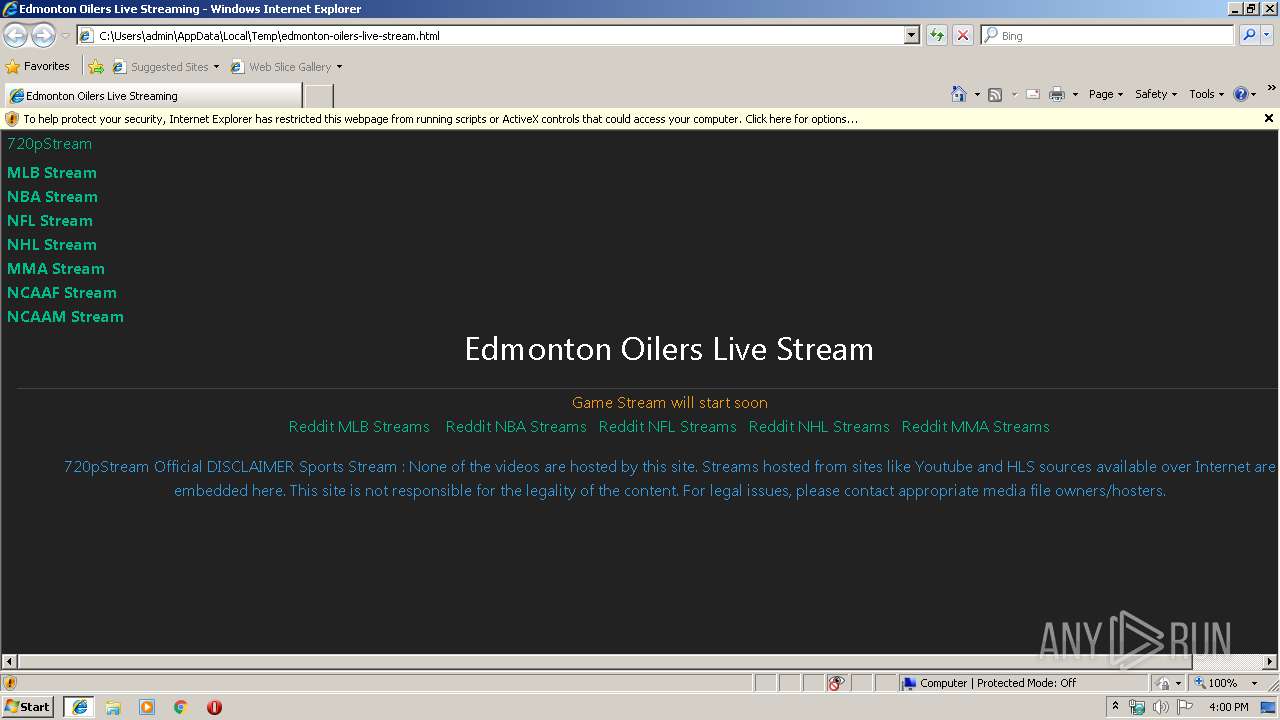The width and height of the screenshot is (1280, 720).
Task: Click the horizontal scrollbar right arrow
Action: [1270, 662]
